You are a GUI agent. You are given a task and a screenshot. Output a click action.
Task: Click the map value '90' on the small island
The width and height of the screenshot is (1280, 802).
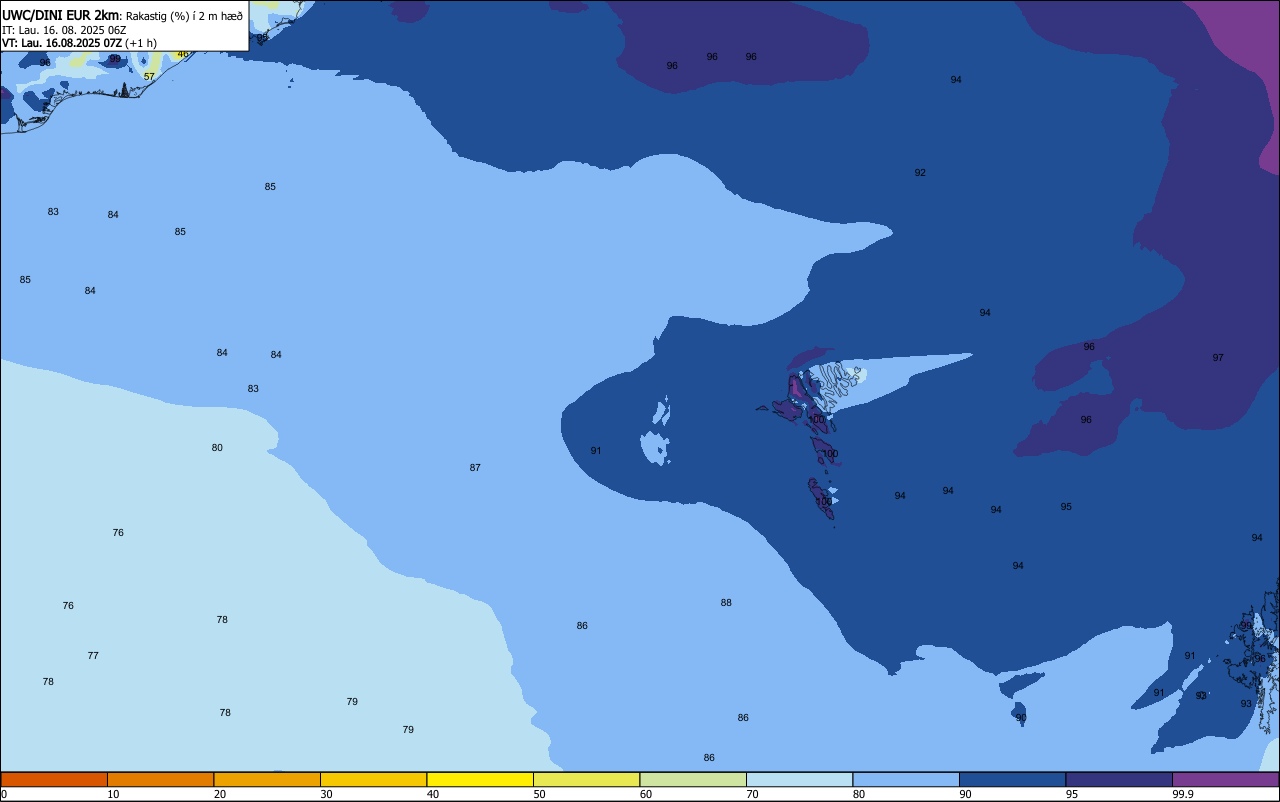[1021, 718]
